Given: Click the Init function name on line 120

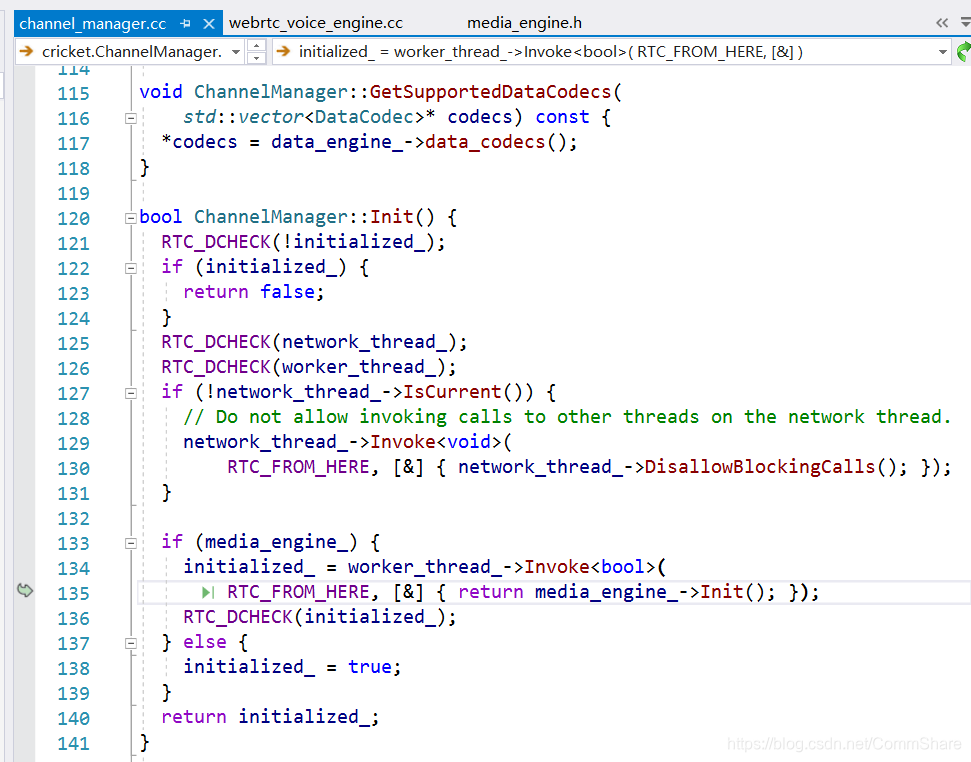Looking at the screenshot, I should (x=391, y=217).
